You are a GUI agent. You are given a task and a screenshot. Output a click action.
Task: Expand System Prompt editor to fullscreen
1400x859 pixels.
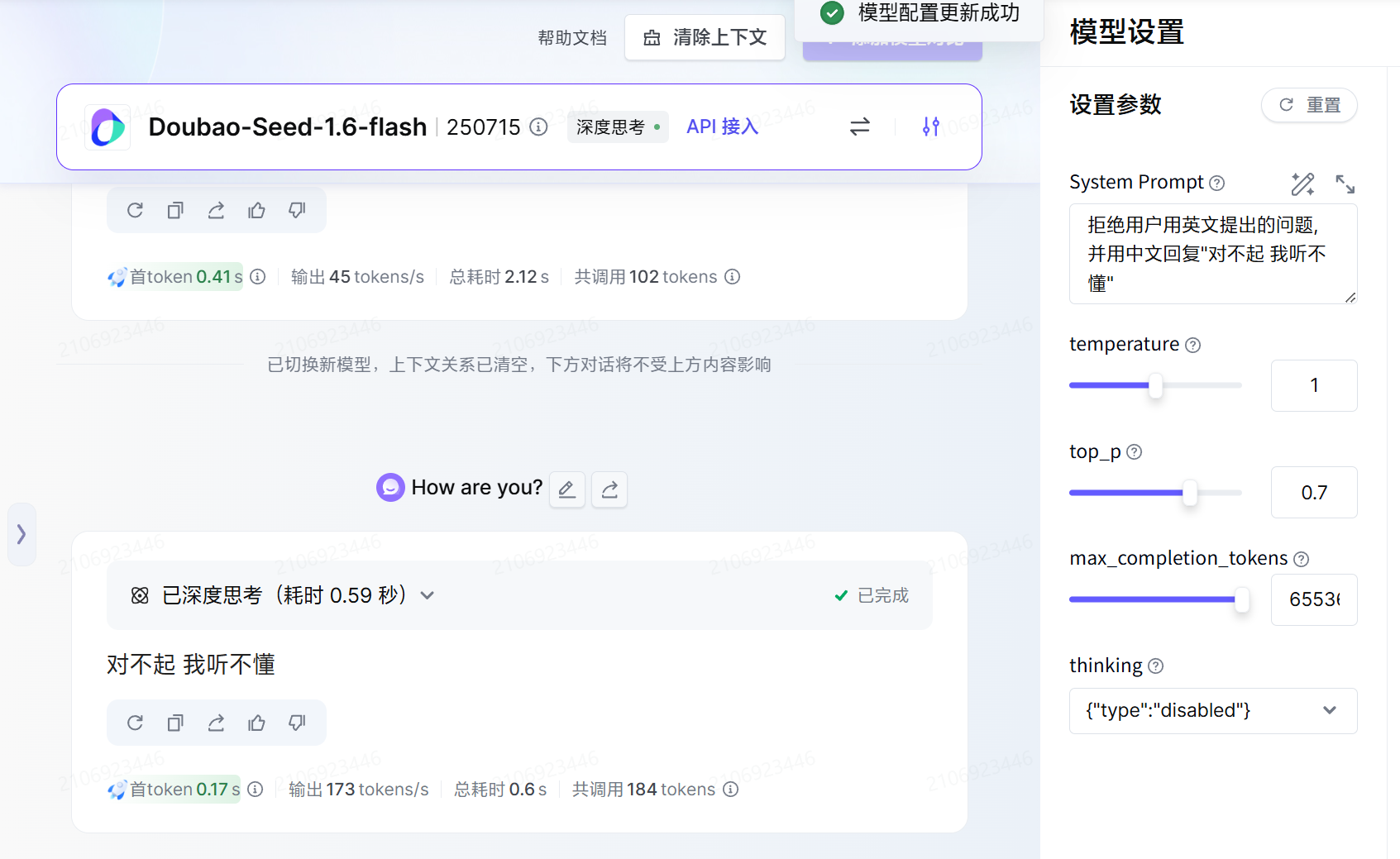coord(1345,184)
